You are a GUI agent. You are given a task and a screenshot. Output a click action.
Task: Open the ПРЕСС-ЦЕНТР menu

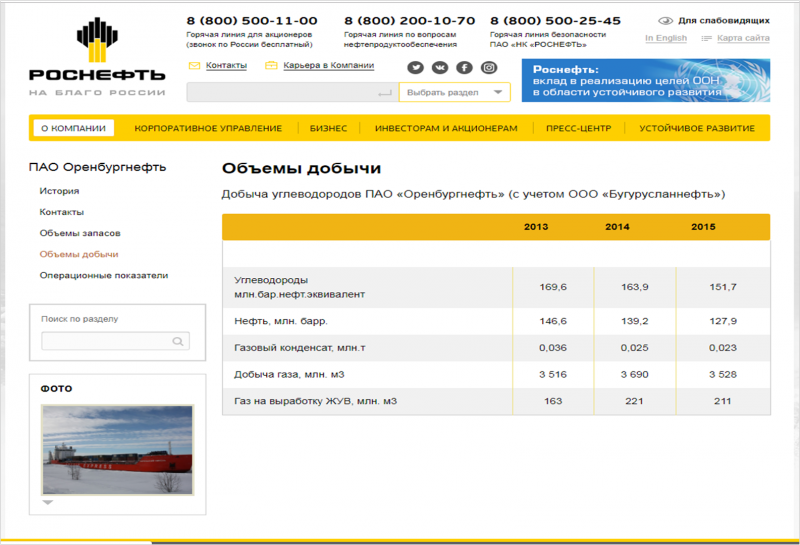(579, 128)
